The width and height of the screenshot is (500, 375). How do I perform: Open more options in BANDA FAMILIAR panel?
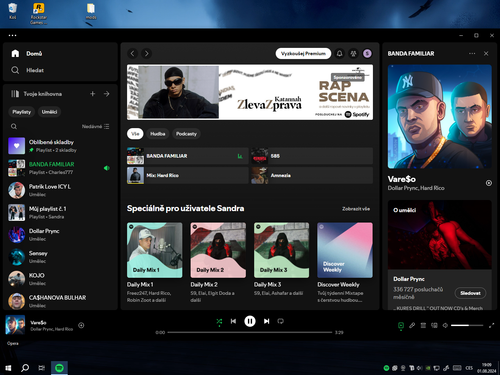tap(472, 54)
